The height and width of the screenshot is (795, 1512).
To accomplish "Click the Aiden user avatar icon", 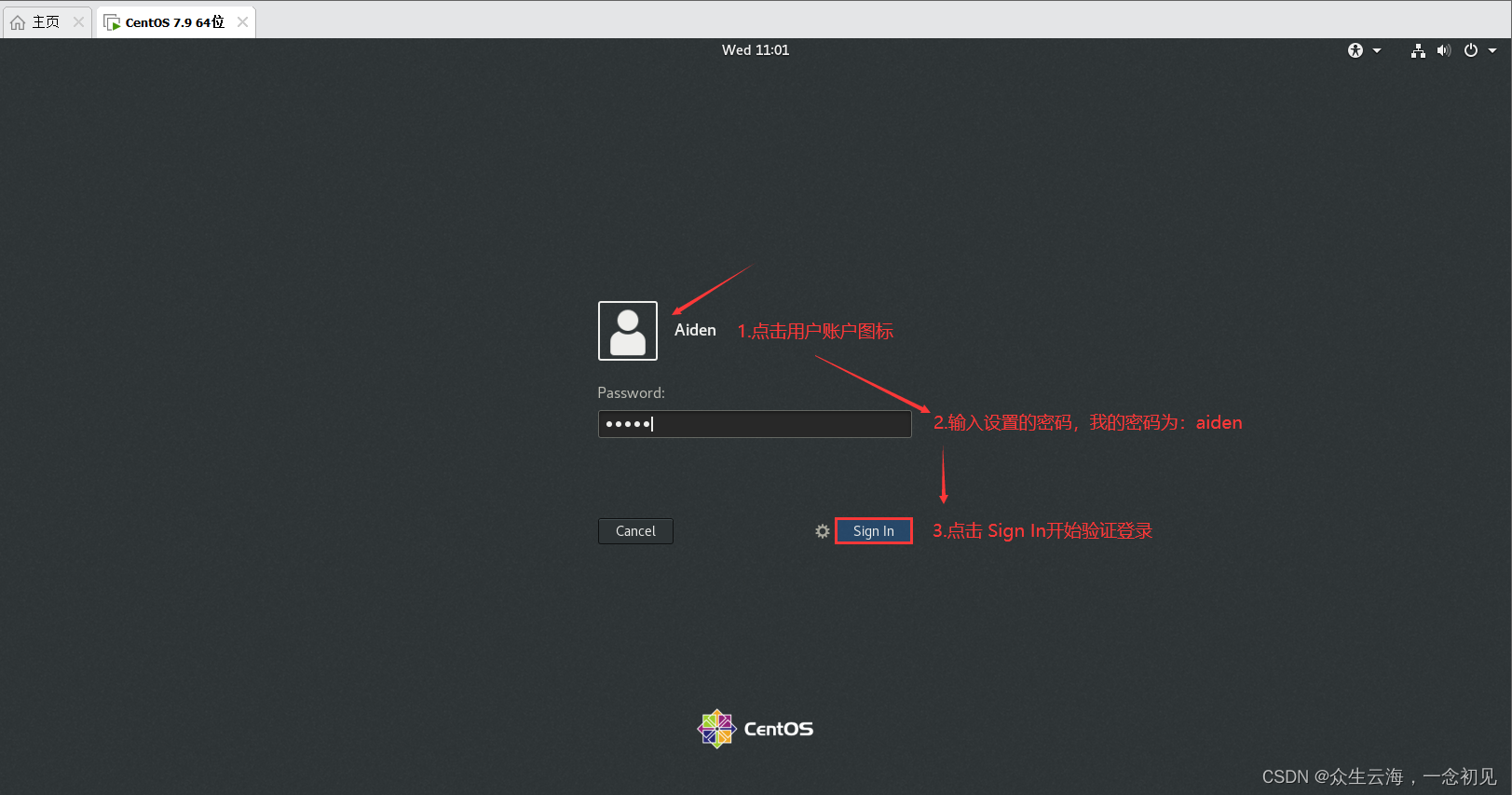I will [627, 331].
